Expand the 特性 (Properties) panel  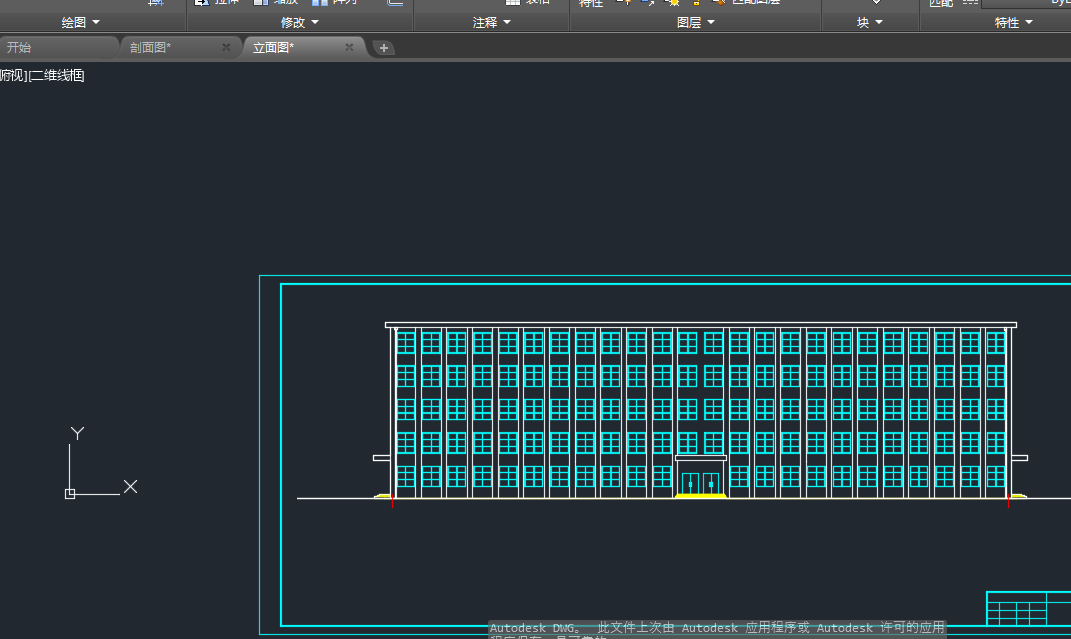tap(1013, 22)
